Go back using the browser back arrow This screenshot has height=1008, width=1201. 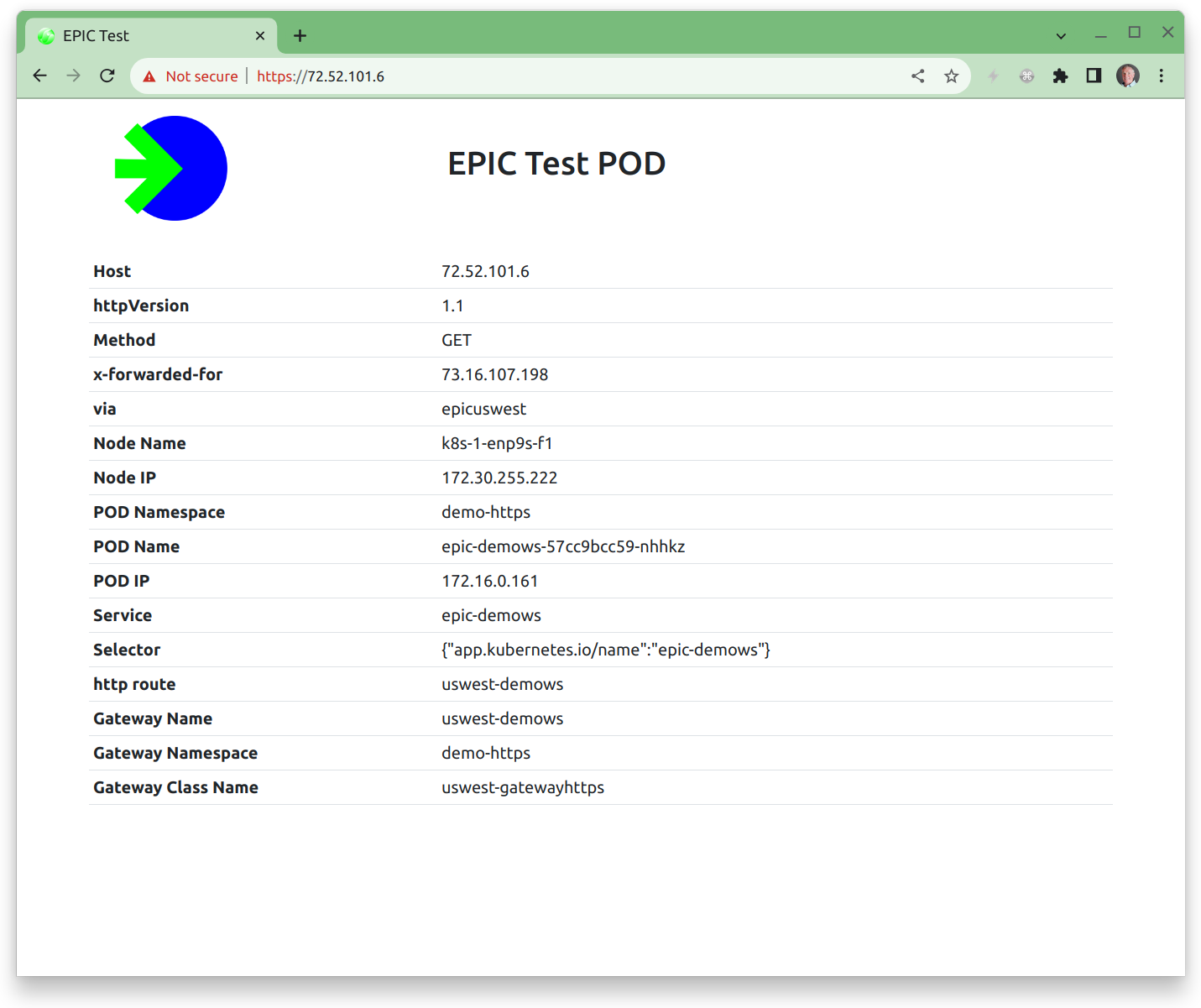[x=39, y=76]
